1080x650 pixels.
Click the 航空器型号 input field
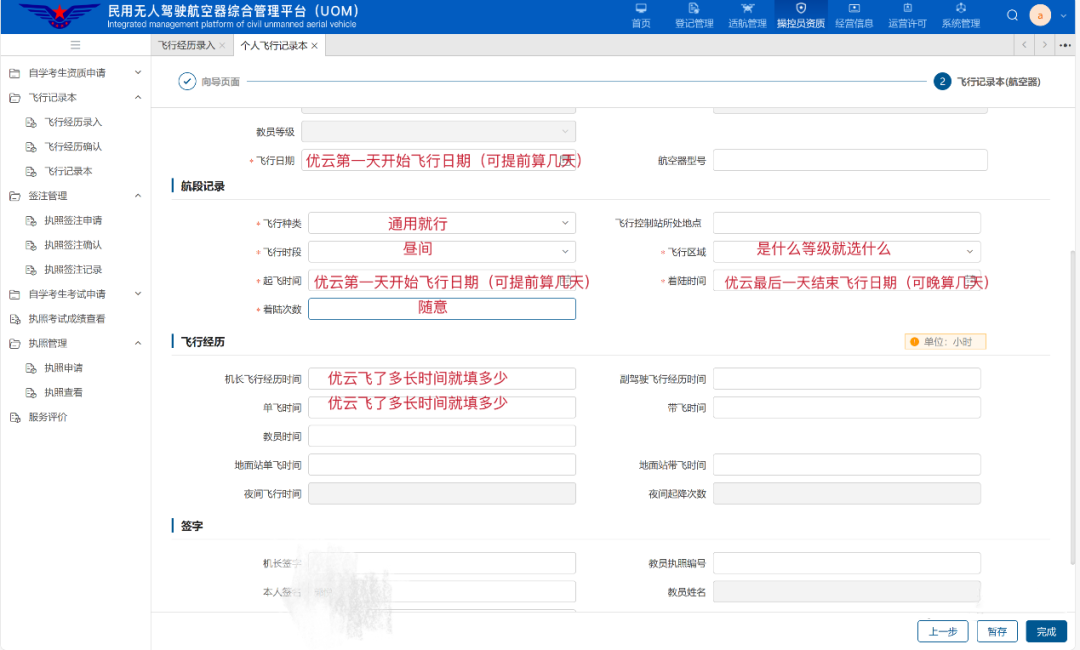850,160
